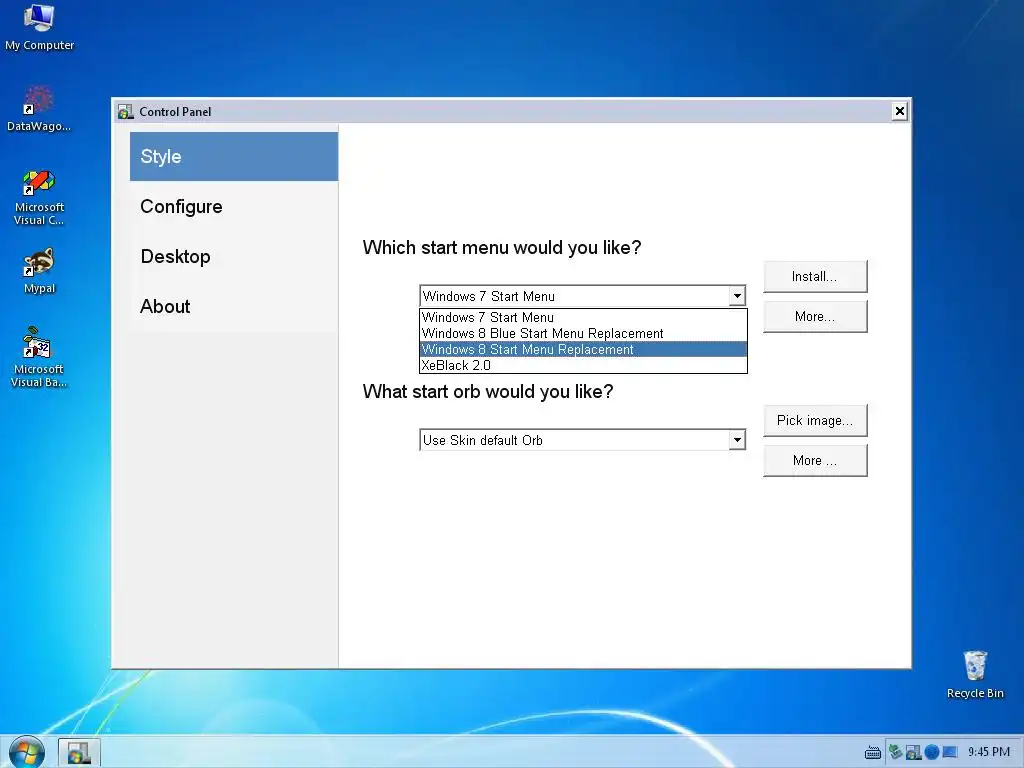Click the Pick image... button
This screenshot has height=768, width=1024.
814,420
